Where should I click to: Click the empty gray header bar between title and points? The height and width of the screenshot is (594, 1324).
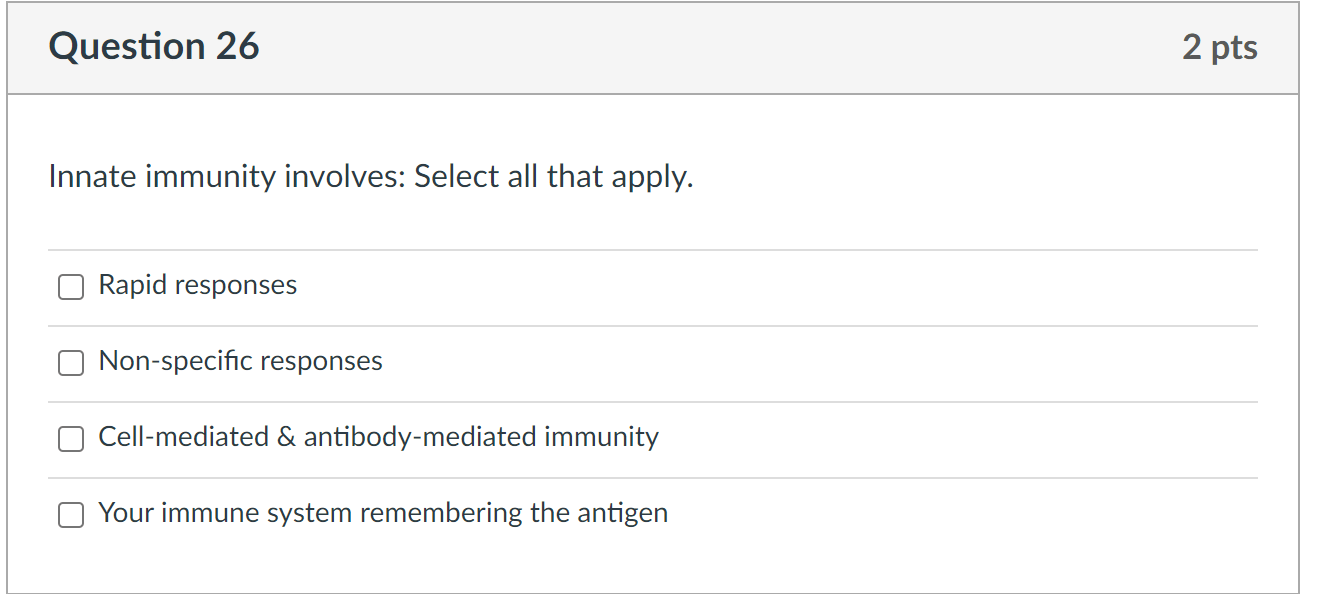(x=700, y=47)
